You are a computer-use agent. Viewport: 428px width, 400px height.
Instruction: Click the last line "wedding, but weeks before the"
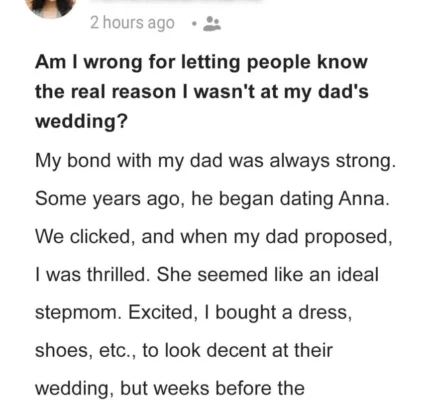pyautogui.click(x=170, y=389)
